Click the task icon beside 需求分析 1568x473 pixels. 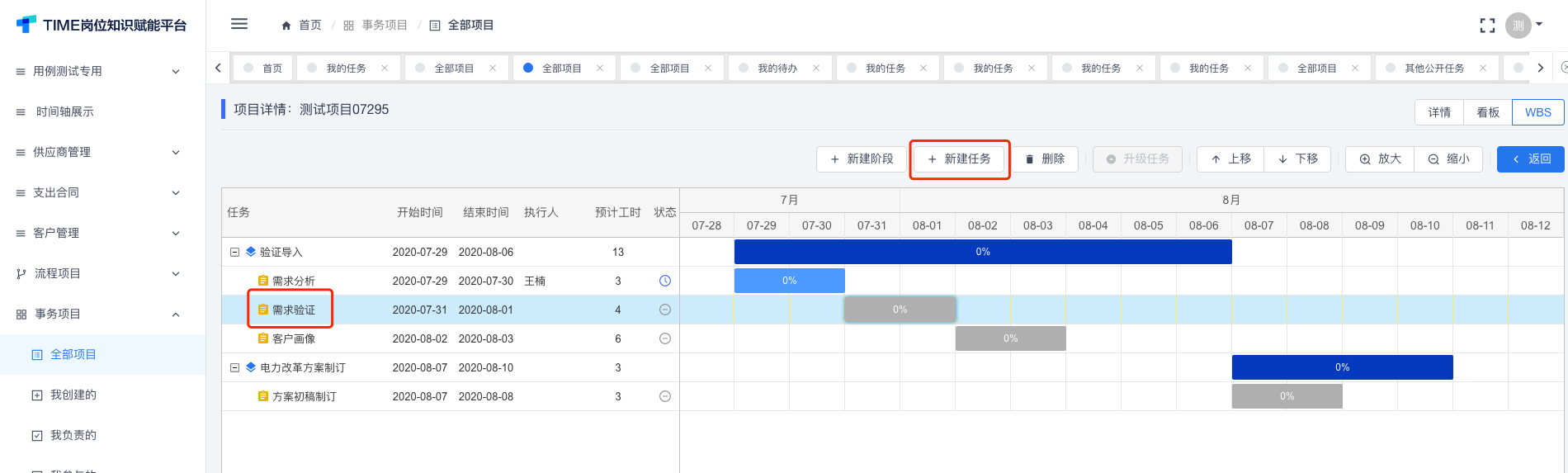click(x=263, y=281)
